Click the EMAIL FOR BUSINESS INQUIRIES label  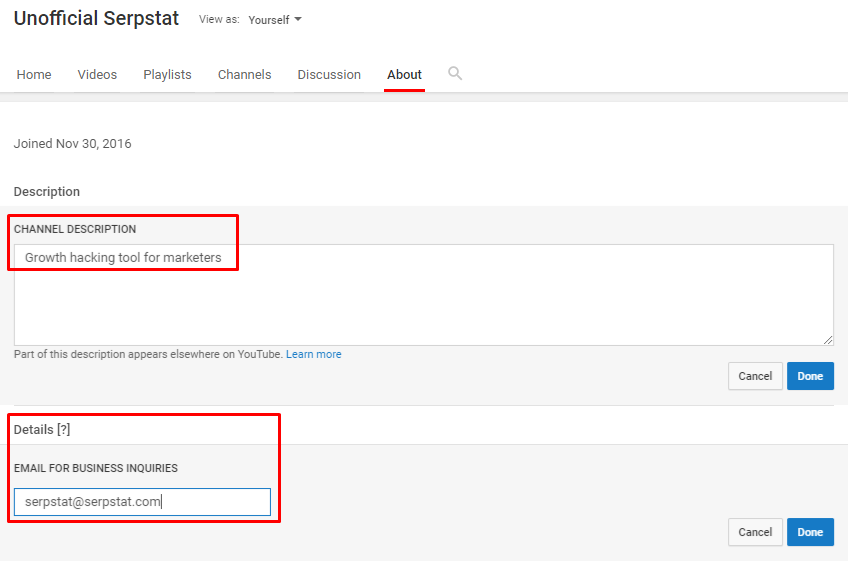[96, 468]
